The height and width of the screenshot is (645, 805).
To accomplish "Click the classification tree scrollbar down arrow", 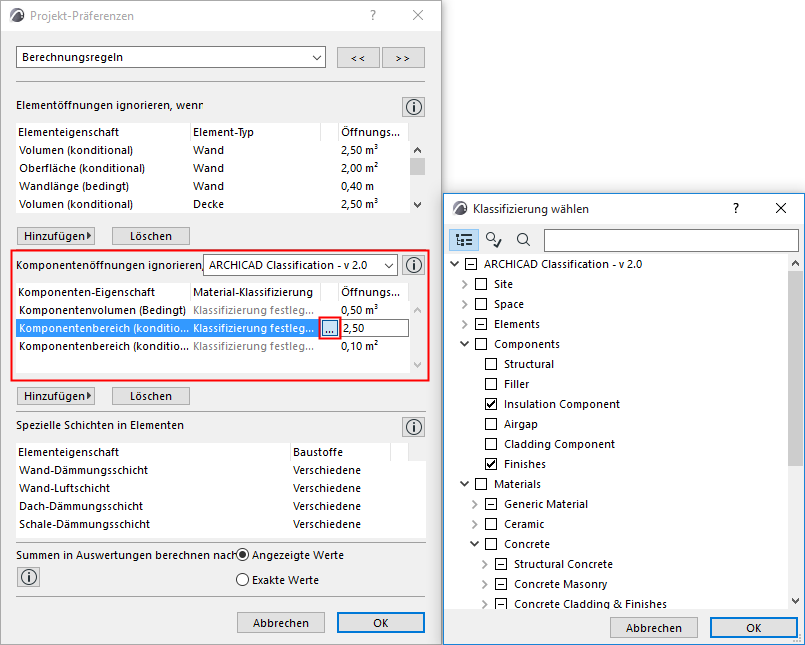I will [x=795, y=600].
